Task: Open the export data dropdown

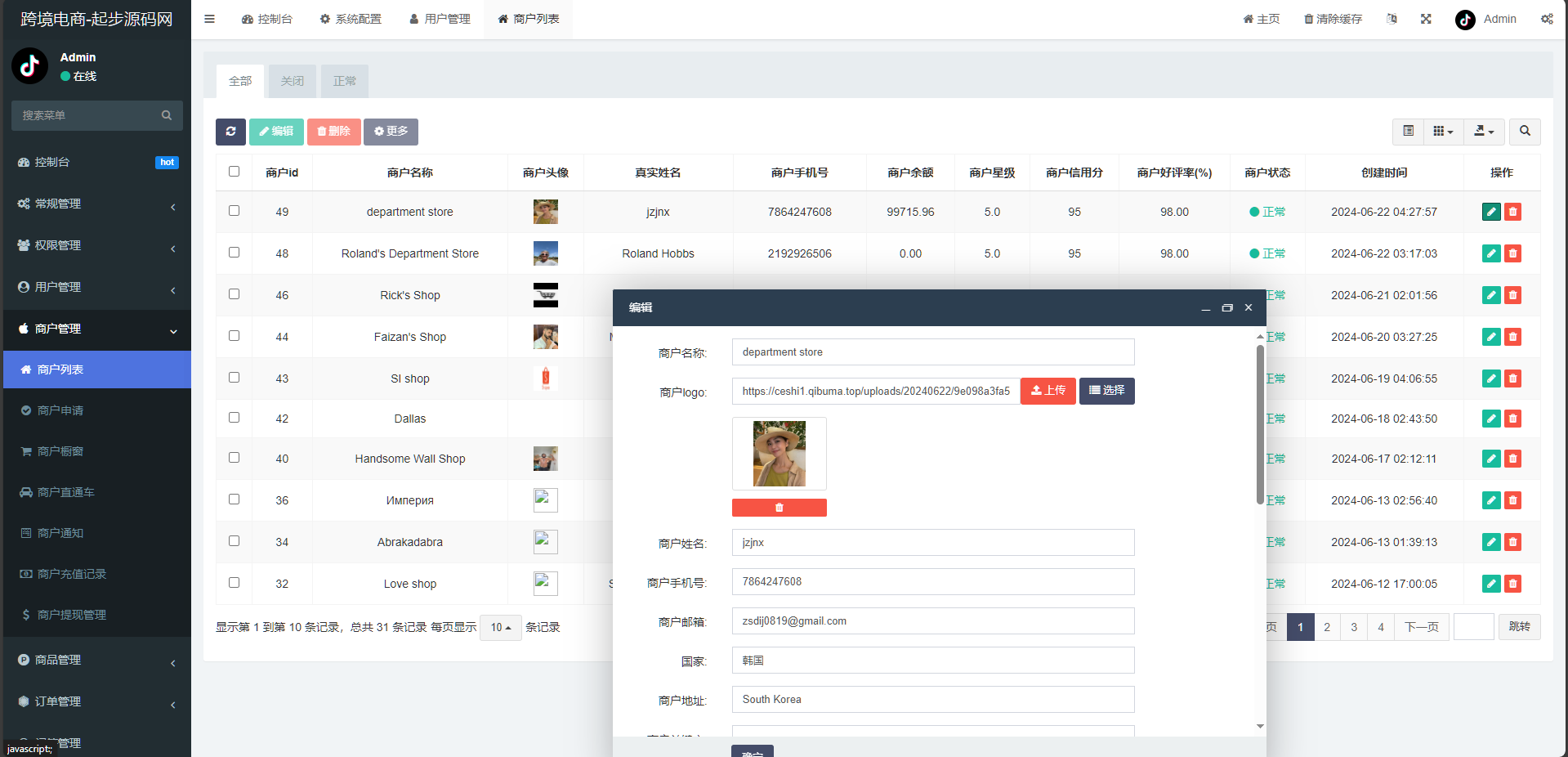Action: [1483, 132]
